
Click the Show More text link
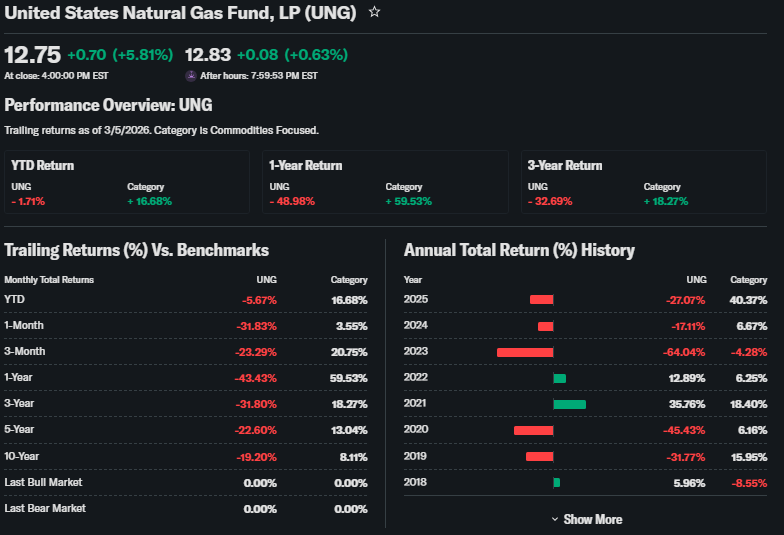592,519
